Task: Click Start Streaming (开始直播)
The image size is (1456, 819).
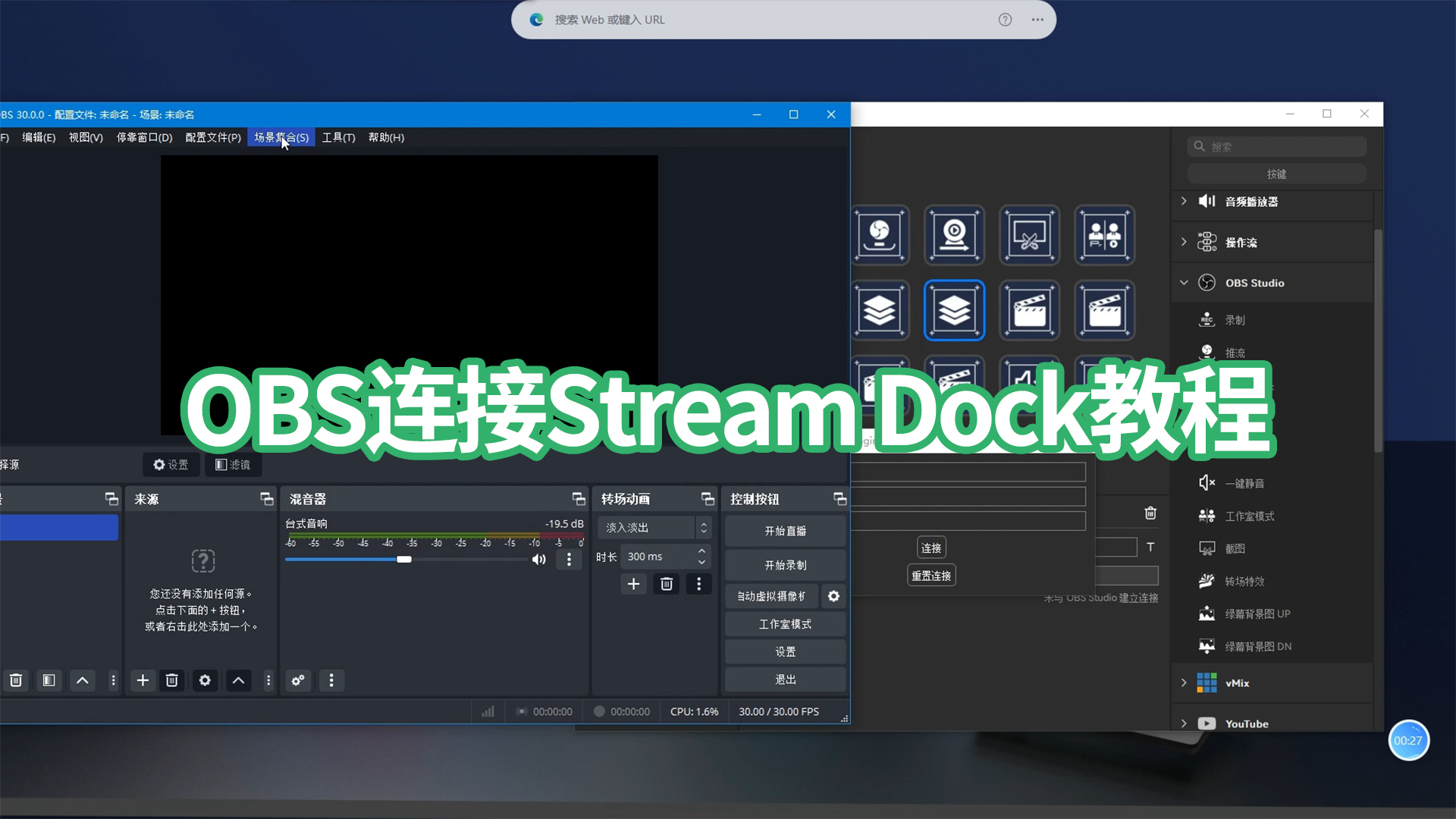Action: (x=786, y=531)
